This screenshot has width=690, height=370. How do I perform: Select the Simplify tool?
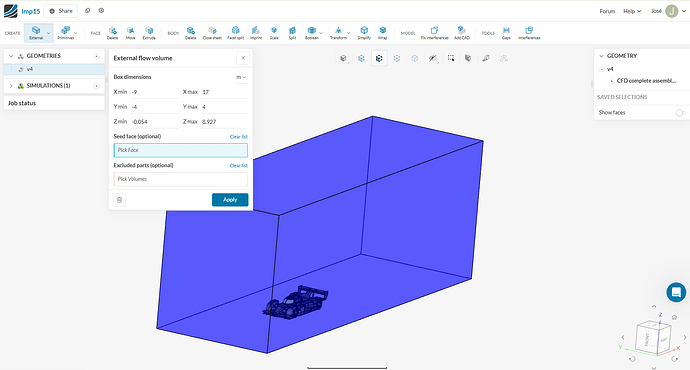pyautogui.click(x=364, y=33)
